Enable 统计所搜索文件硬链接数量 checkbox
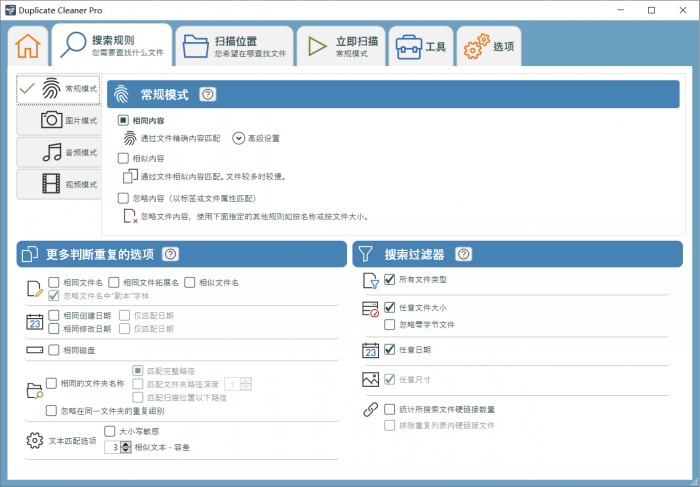700x487 pixels. point(389,409)
